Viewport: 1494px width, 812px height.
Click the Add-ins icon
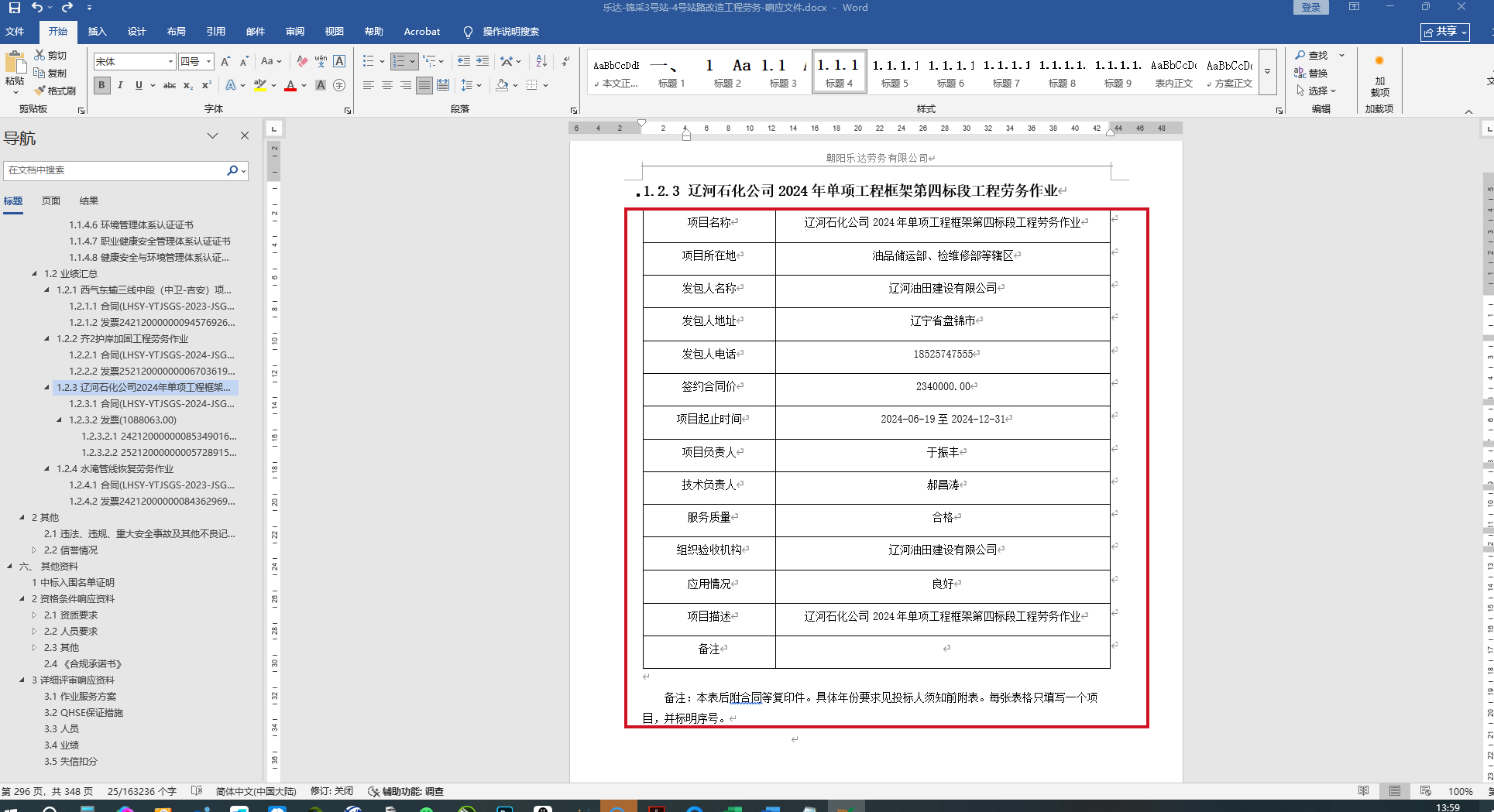pyautogui.click(x=1379, y=76)
